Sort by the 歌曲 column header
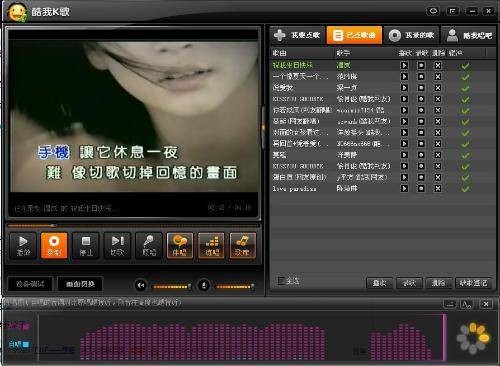The height and width of the screenshot is (366, 500). [279, 53]
